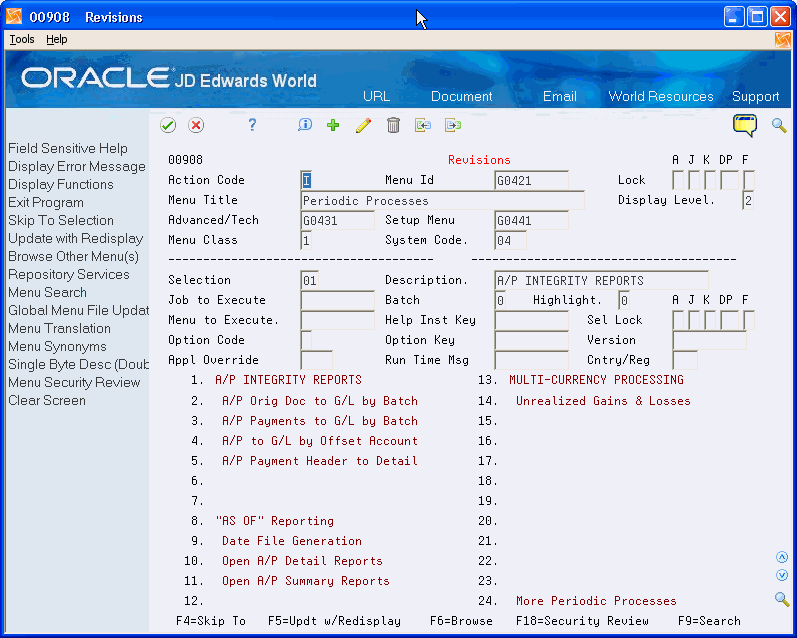The width and height of the screenshot is (797, 638).
Task: Select Menu Translation in sidebar
Action: [59, 328]
